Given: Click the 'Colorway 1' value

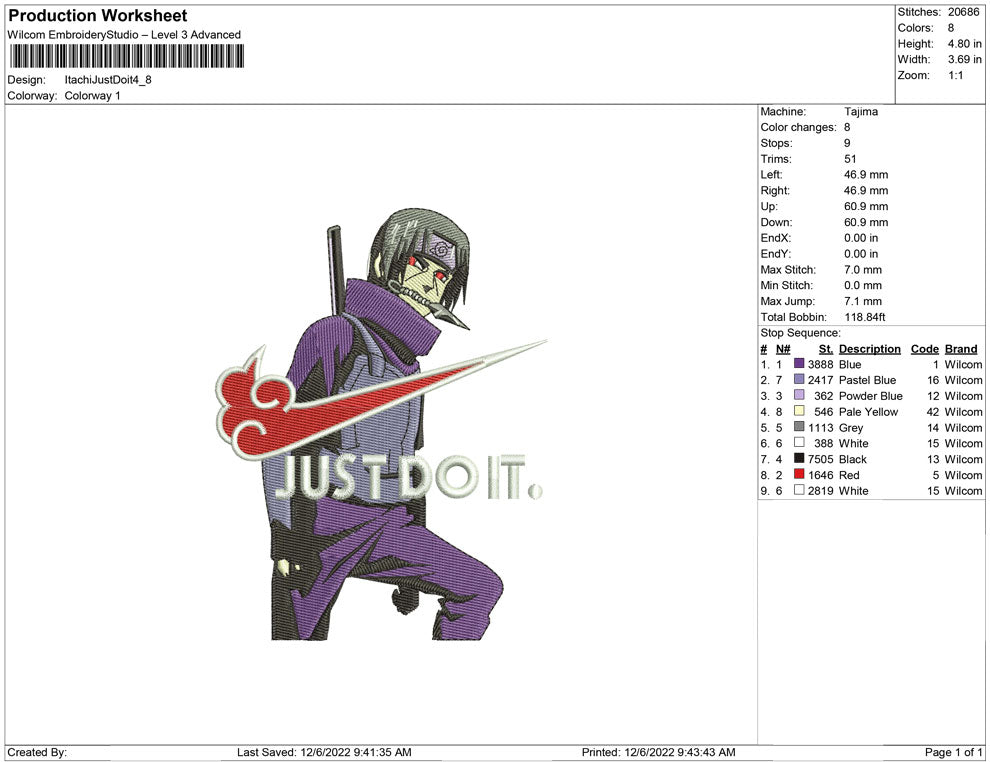Looking at the screenshot, I should pyautogui.click(x=92, y=96).
